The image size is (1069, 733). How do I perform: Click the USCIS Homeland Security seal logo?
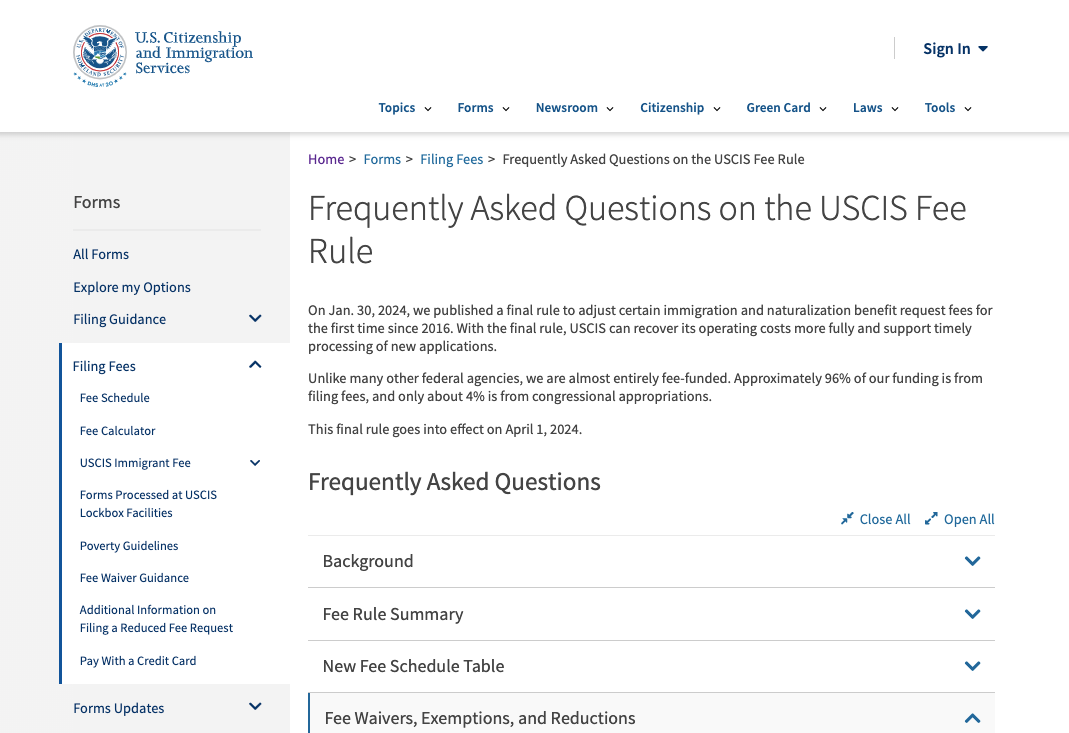point(100,56)
